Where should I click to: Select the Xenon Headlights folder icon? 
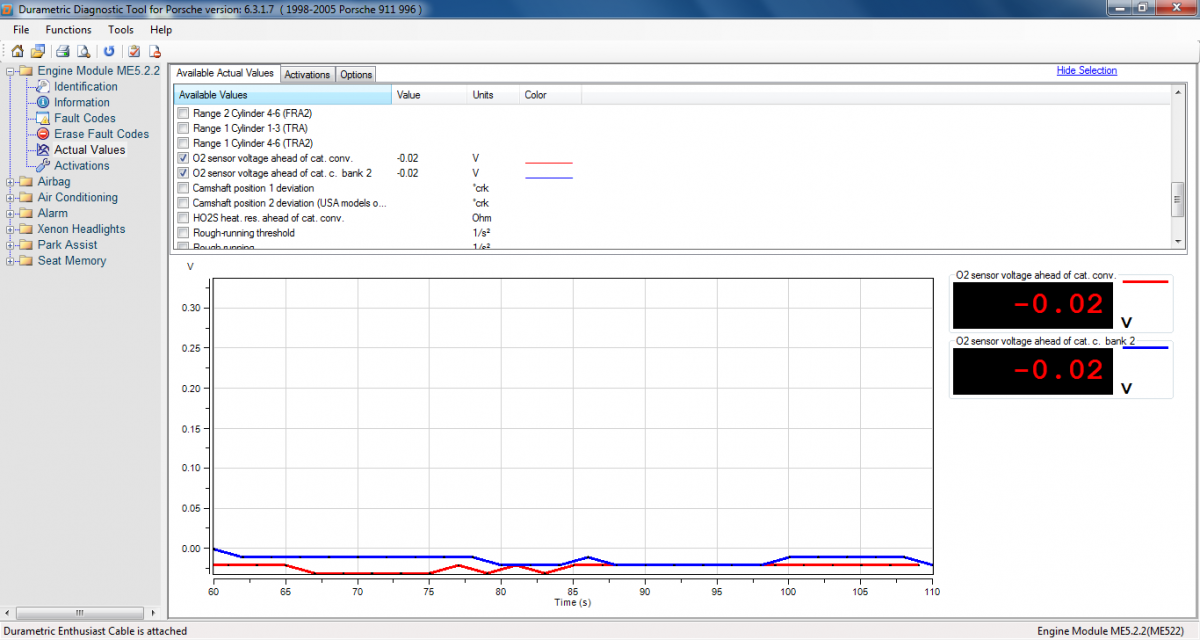tap(27, 229)
